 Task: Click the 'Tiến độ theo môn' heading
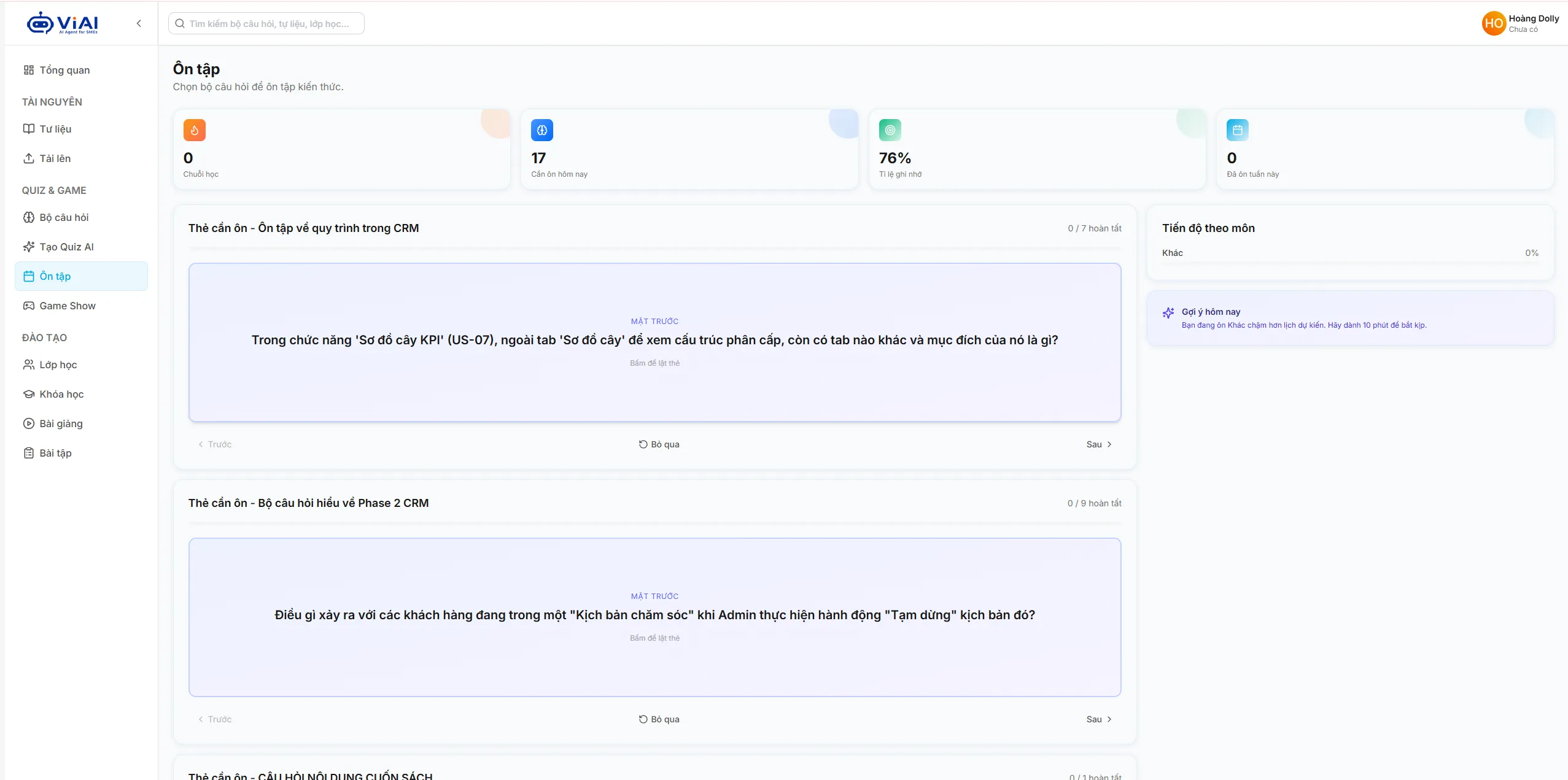[x=1208, y=228]
